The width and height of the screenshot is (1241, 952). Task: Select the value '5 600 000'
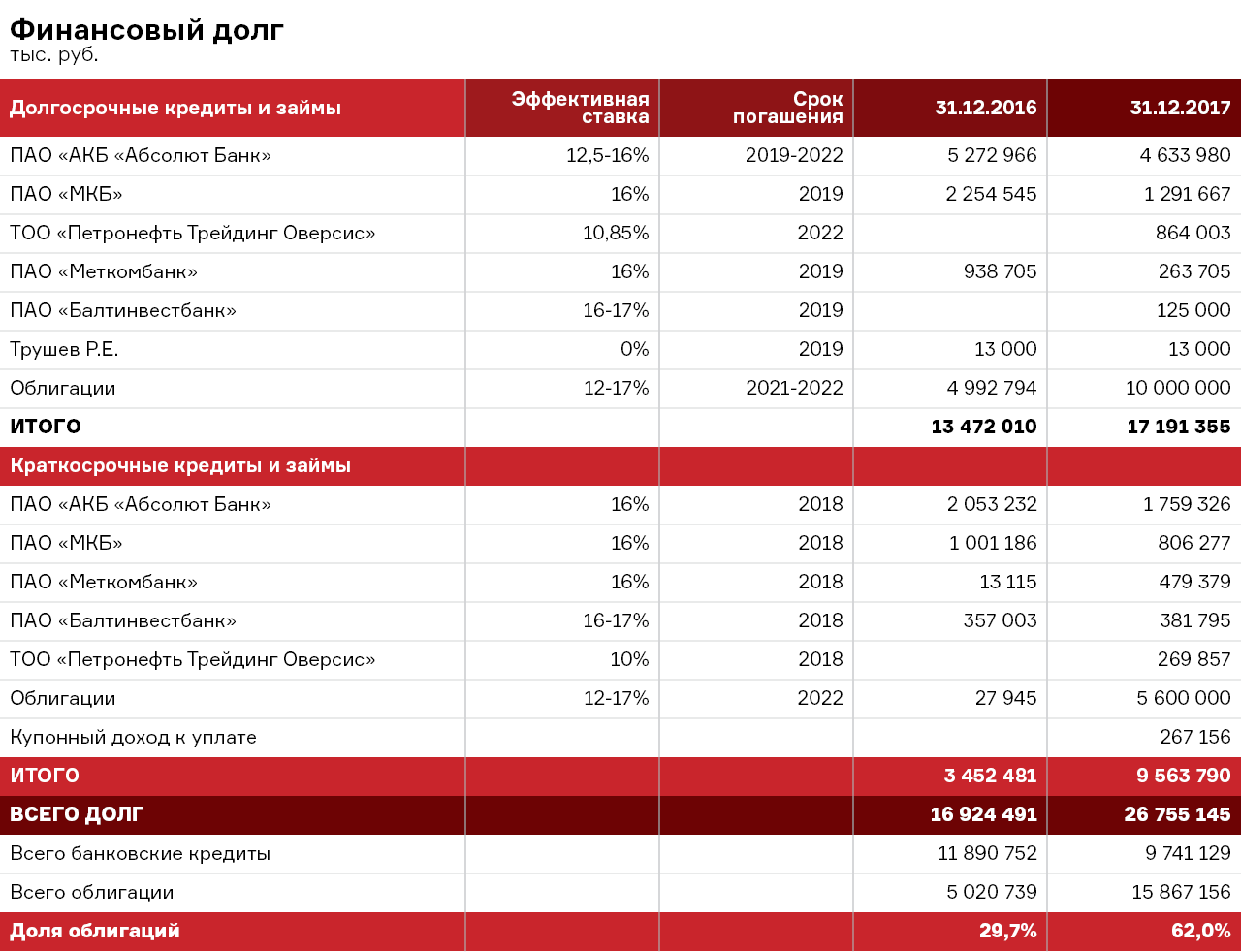point(1184,698)
